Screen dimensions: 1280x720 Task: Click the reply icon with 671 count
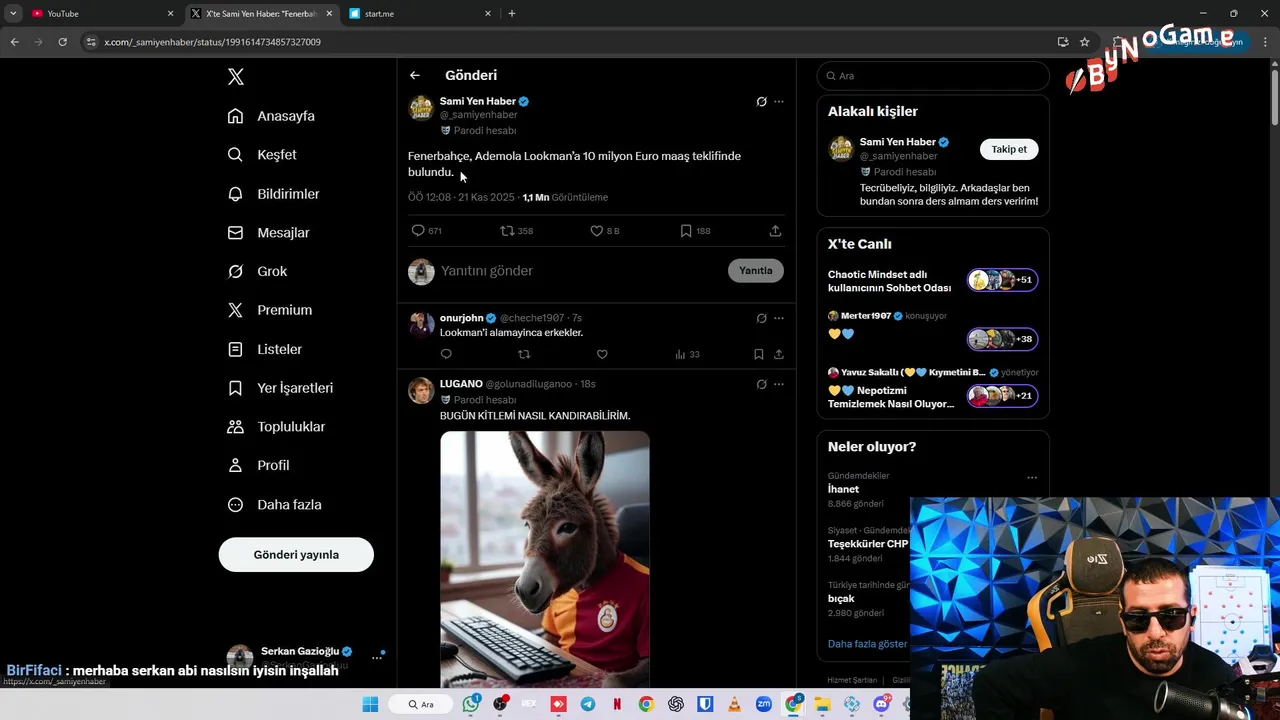coord(427,231)
